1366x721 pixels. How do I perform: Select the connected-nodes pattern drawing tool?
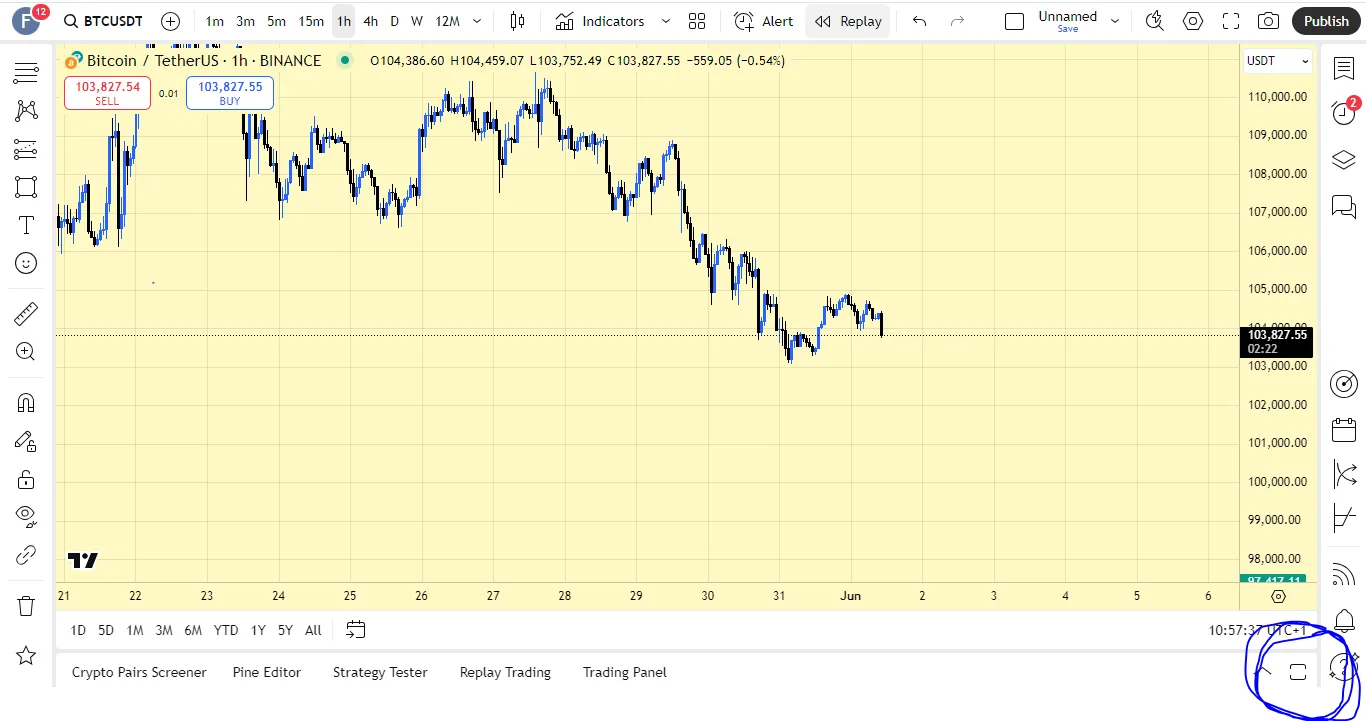coord(26,111)
